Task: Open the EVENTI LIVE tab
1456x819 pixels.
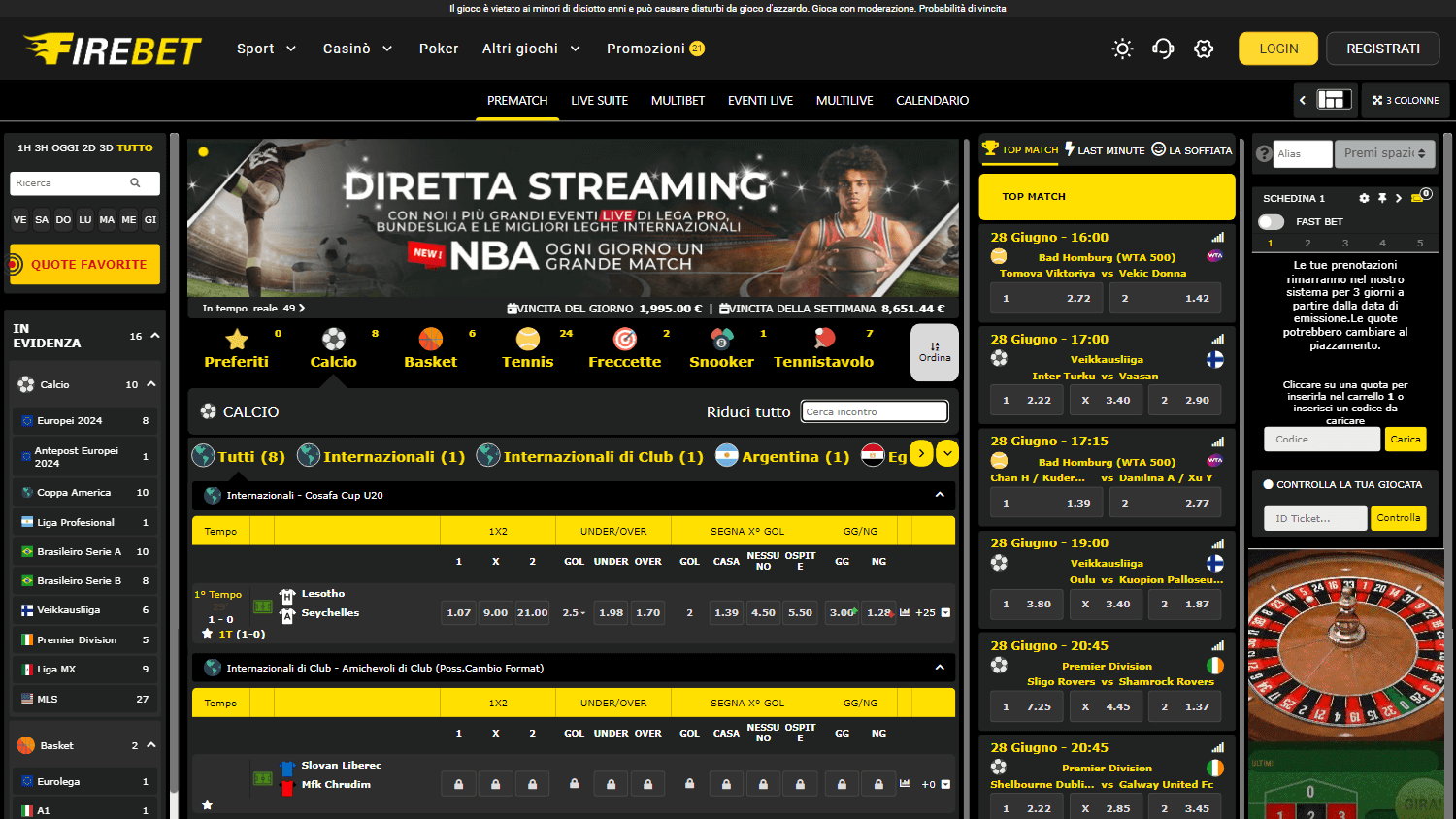Action: coord(760,101)
